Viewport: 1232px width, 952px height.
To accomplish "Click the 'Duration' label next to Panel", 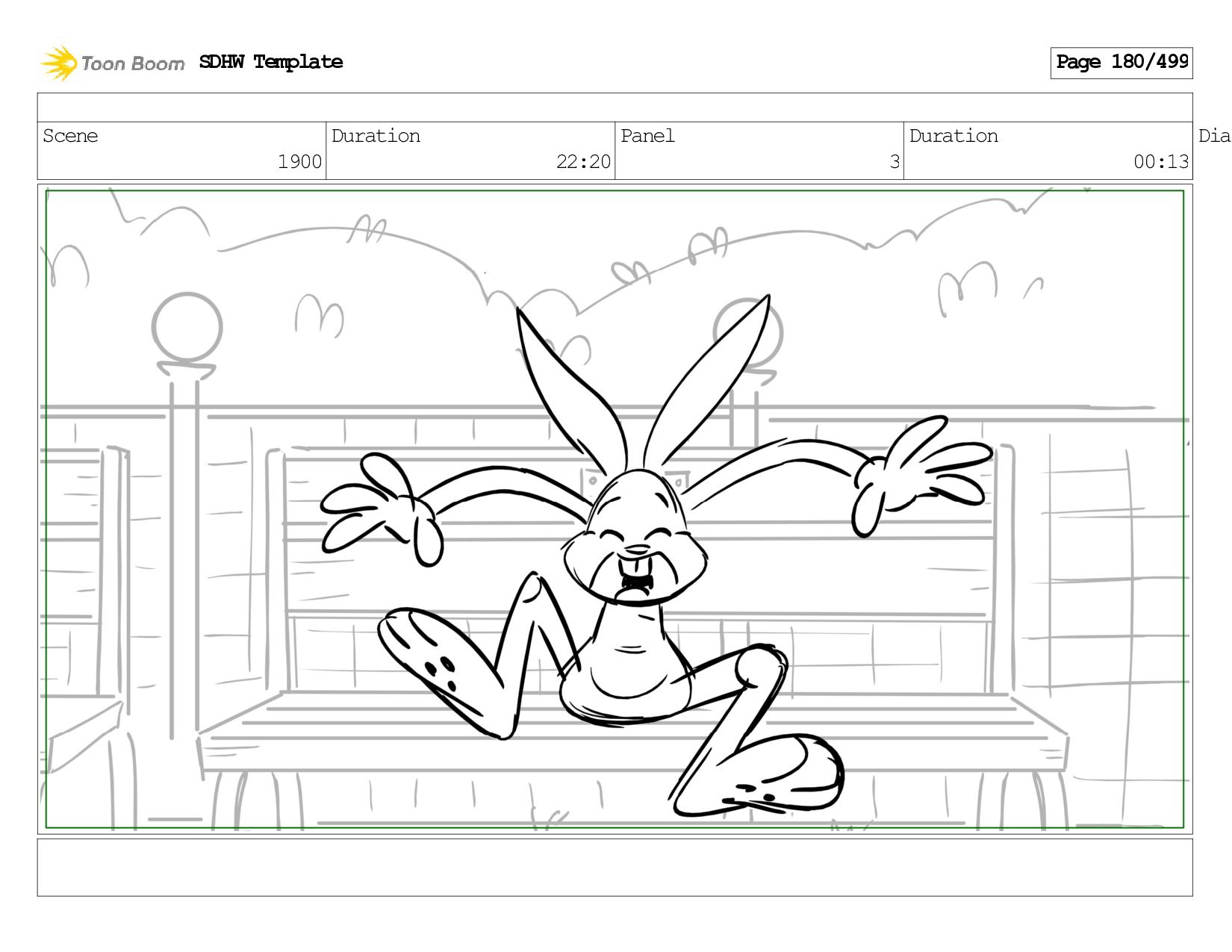I will 953,136.
